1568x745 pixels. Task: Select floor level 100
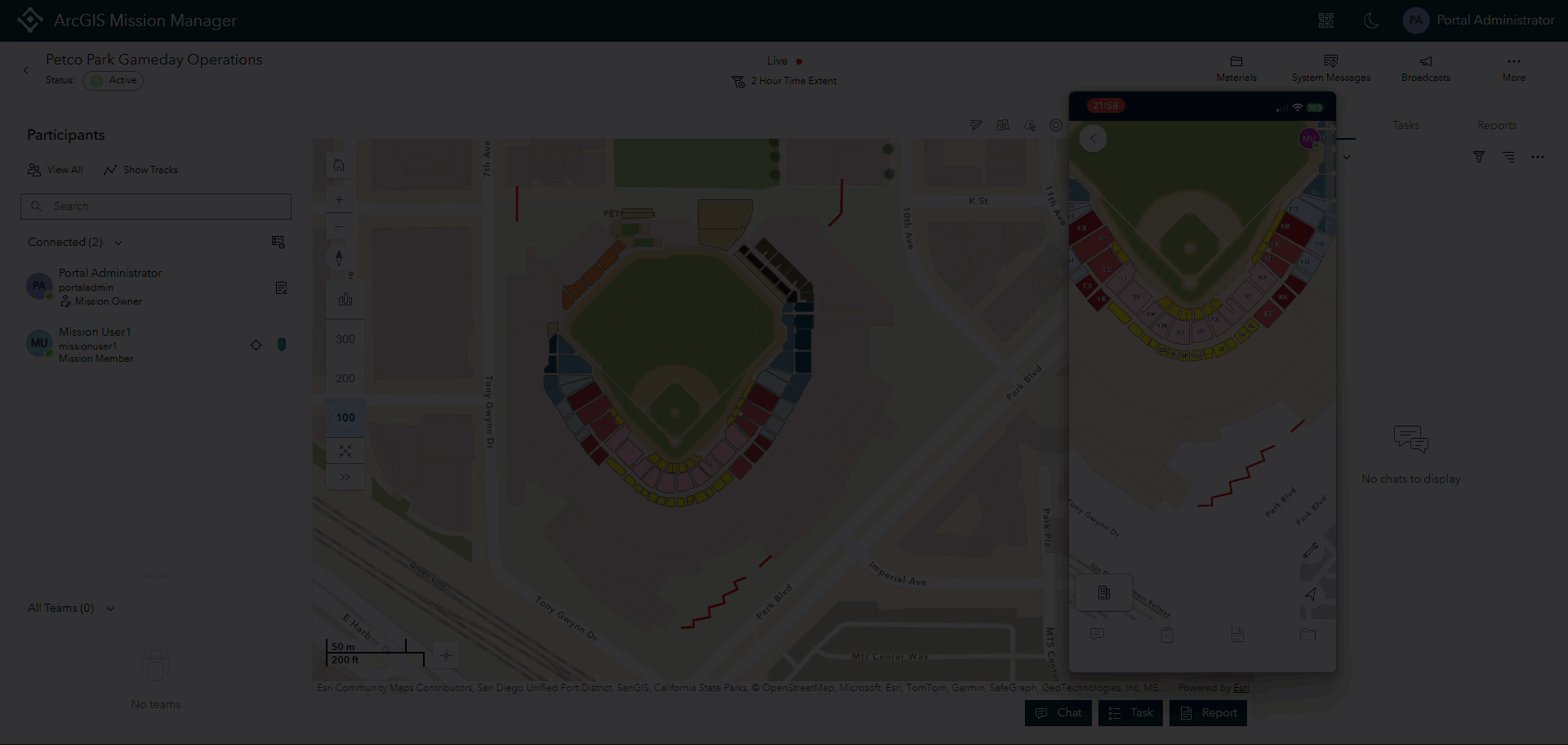tap(345, 417)
